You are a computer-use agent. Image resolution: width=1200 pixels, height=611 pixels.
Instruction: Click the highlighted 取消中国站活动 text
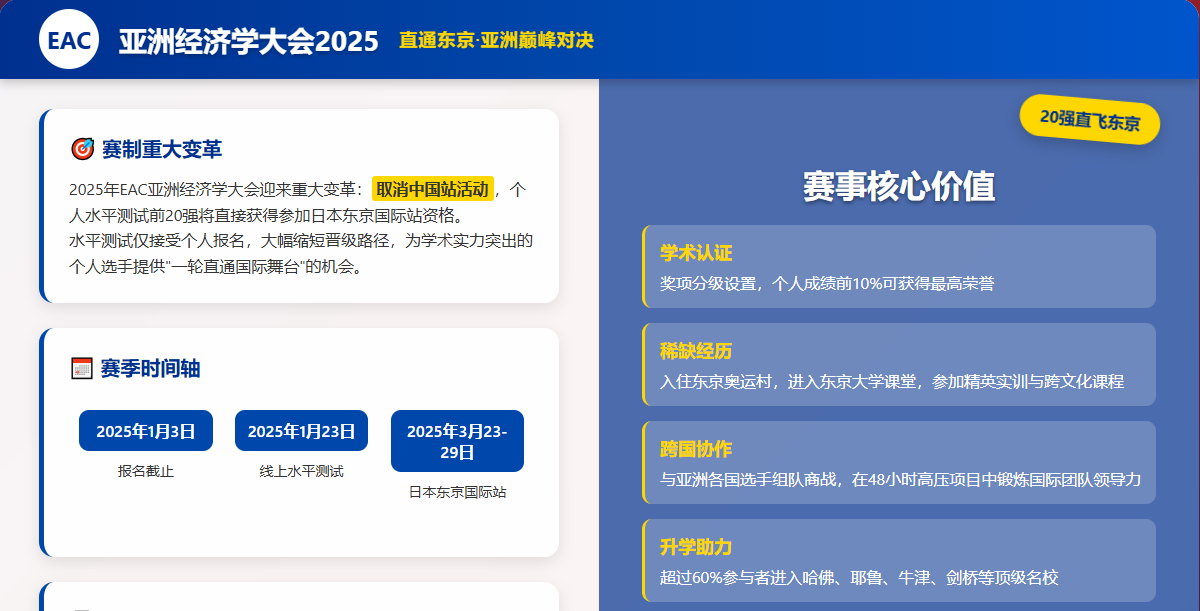click(433, 189)
